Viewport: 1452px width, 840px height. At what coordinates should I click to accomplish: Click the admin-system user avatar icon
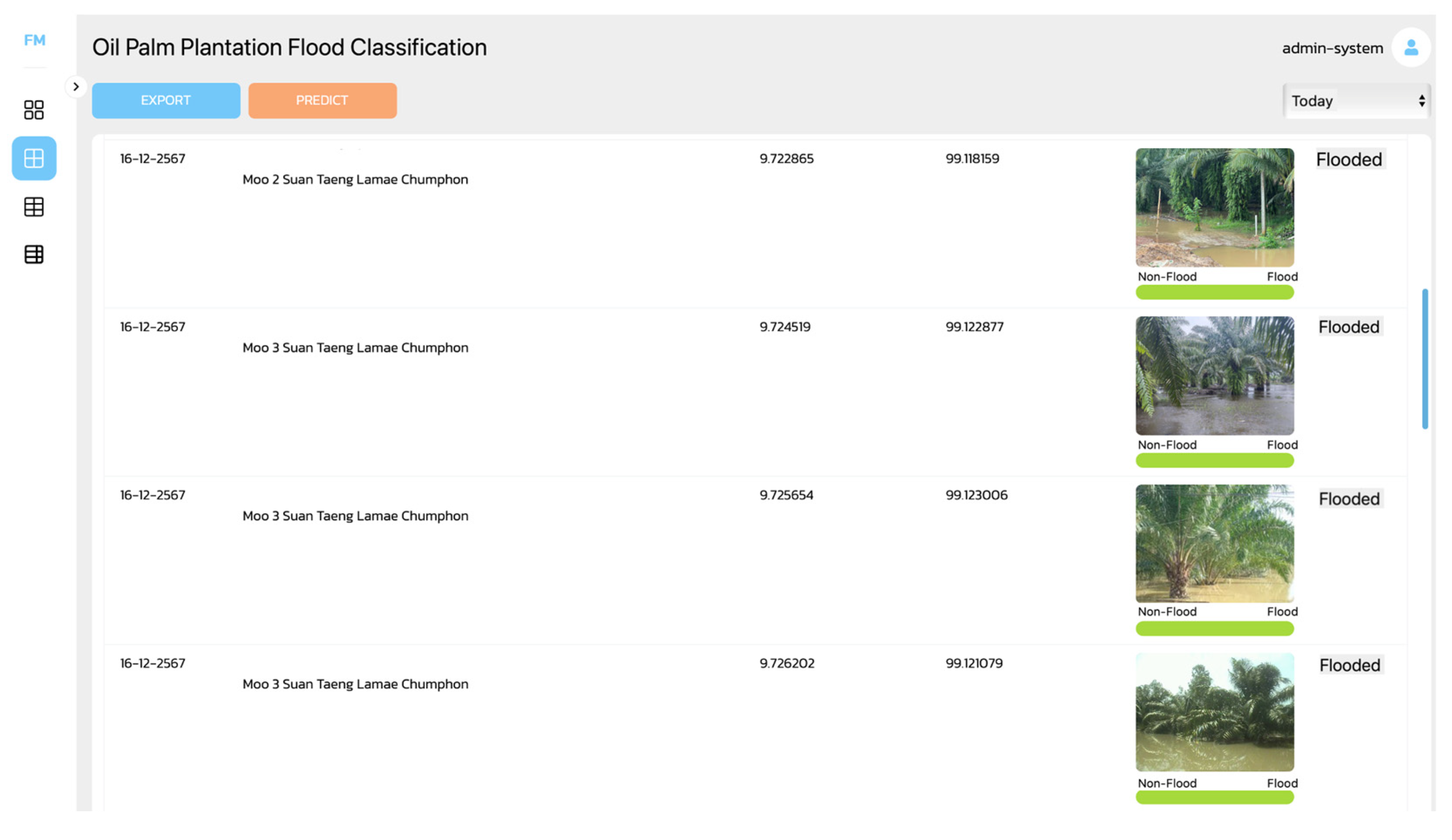pyautogui.click(x=1411, y=48)
